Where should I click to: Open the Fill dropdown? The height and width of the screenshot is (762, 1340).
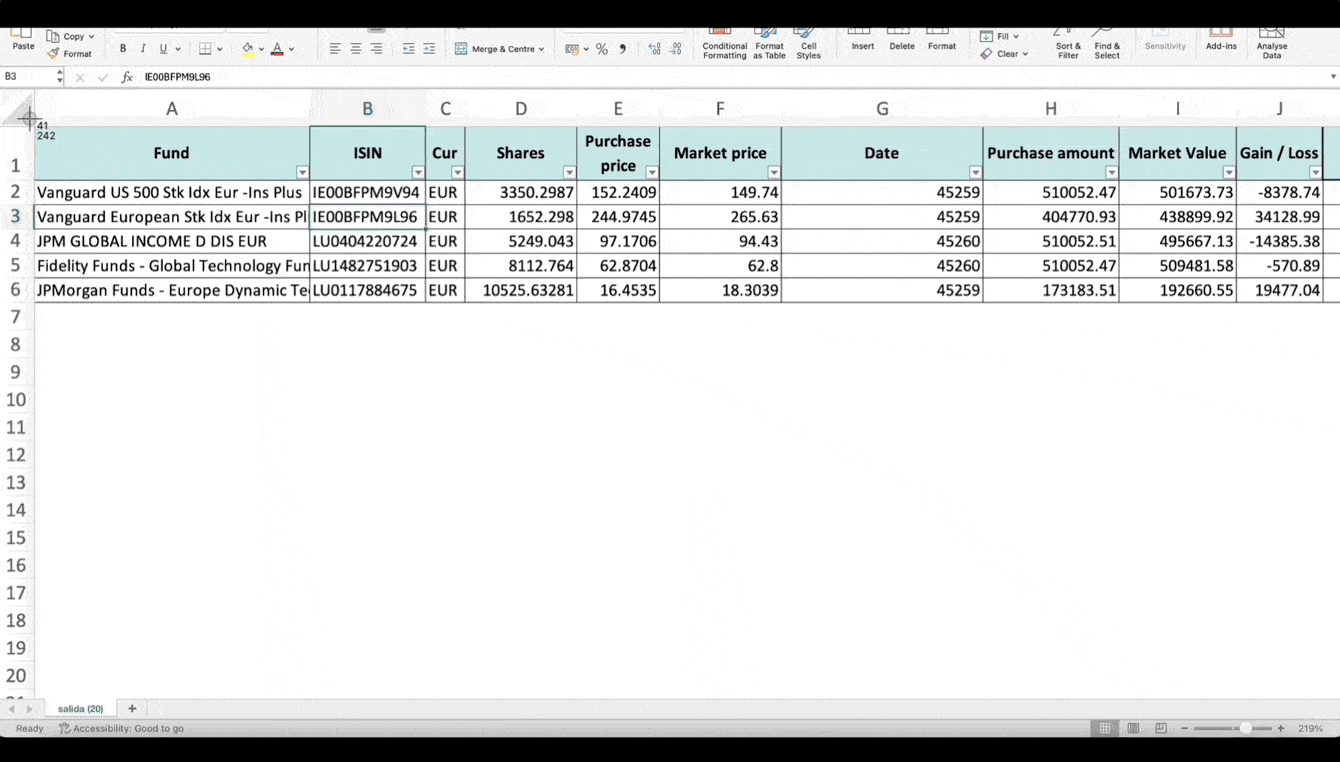point(1000,36)
